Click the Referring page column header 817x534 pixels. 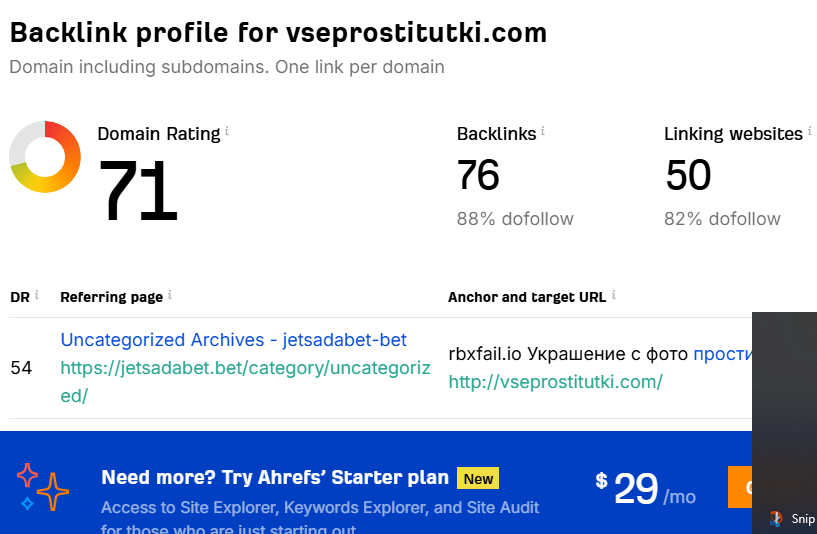tap(111, 297)
